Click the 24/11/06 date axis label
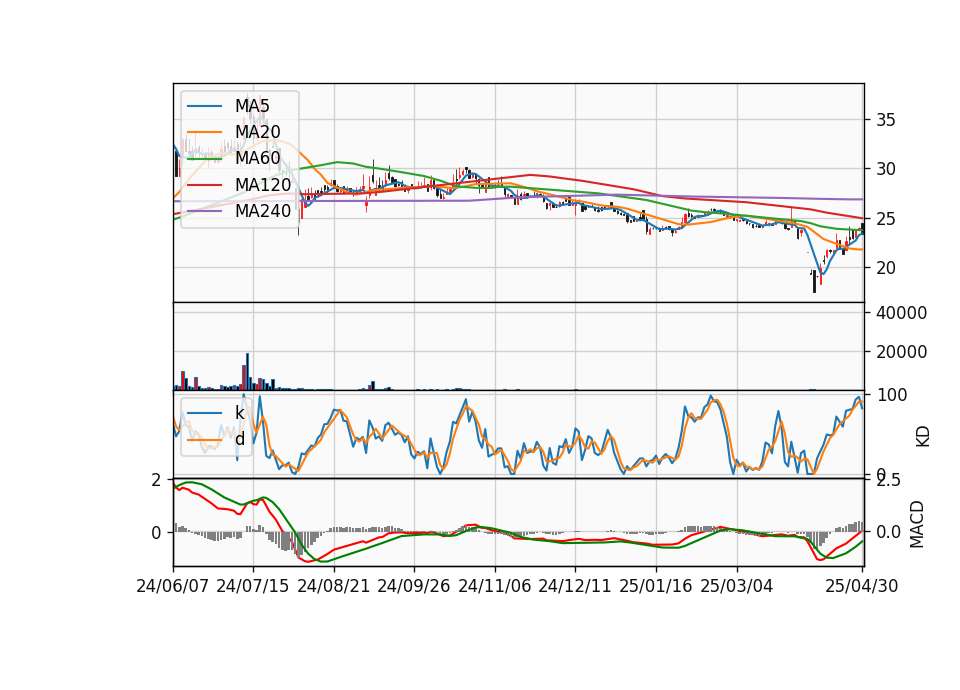The height and width of the screenshot is (690, 960). coord(495,586)
